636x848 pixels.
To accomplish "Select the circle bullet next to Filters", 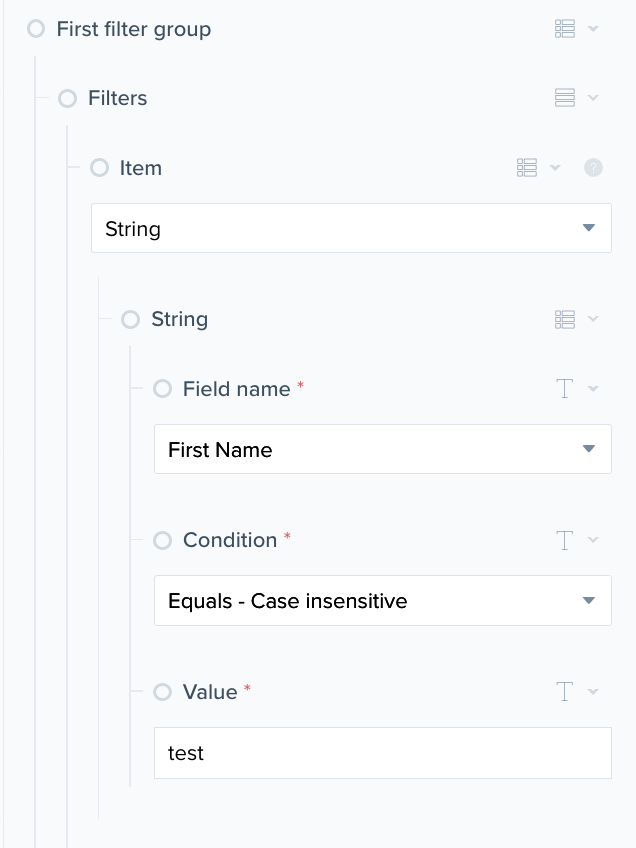I will [68, 98].
